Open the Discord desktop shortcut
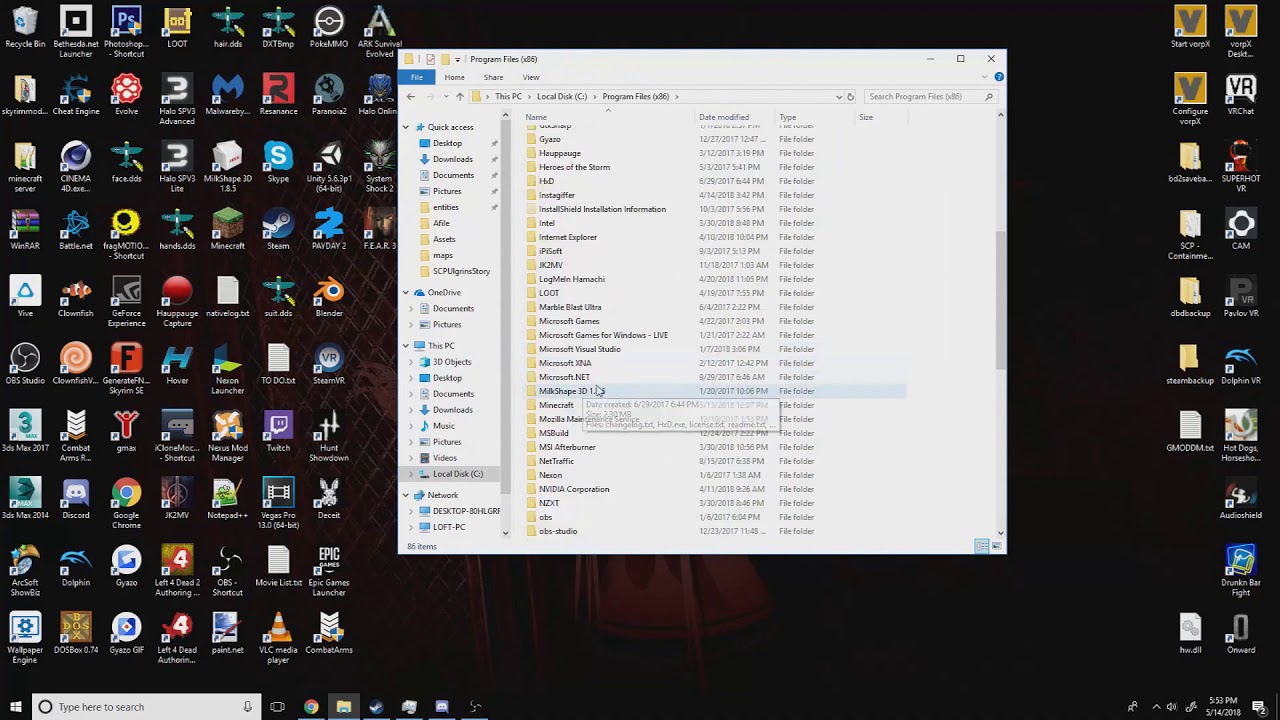 click(75, 492)
